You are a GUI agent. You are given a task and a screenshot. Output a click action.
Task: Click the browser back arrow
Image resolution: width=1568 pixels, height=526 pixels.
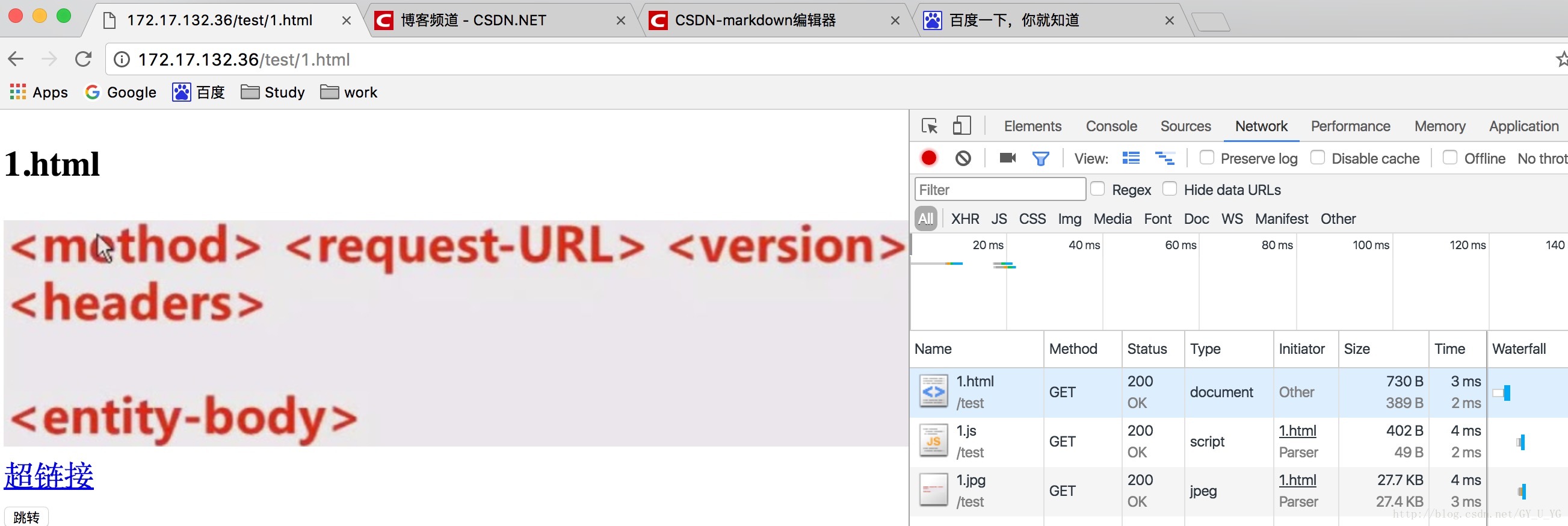coord(16,59)
